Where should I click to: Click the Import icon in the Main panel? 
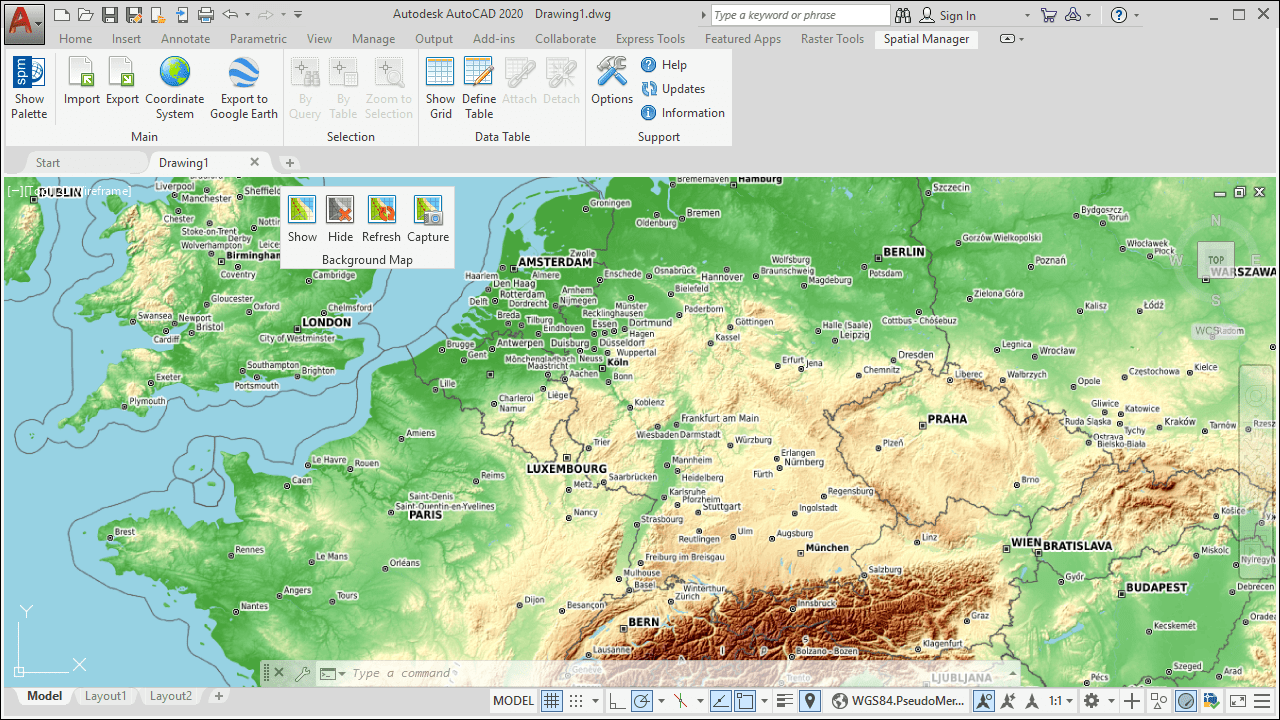tap(82, 81)
